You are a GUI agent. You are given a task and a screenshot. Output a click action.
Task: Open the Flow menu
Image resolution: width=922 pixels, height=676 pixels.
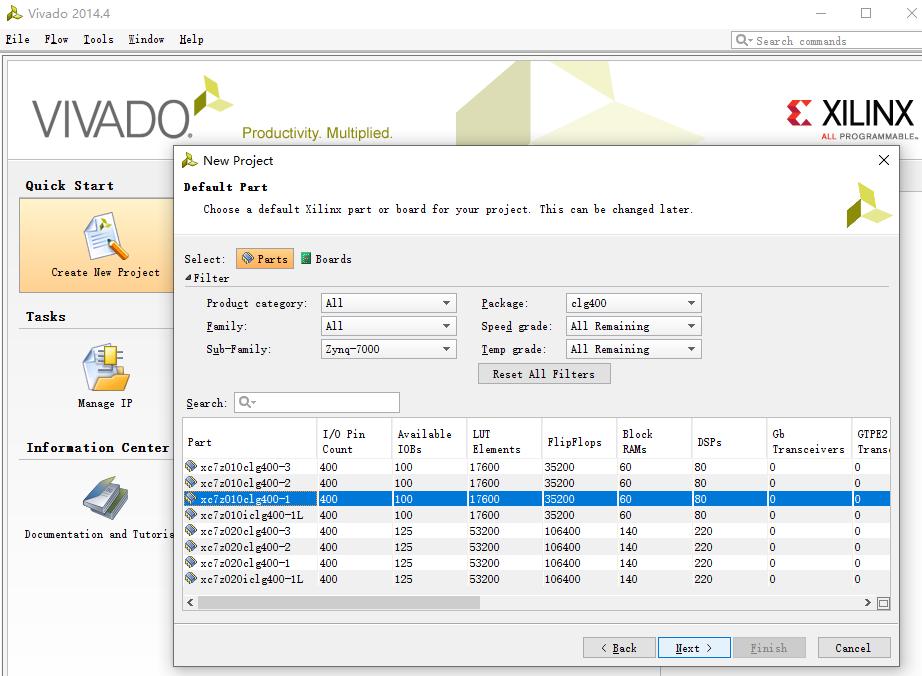tap(56, 40)
